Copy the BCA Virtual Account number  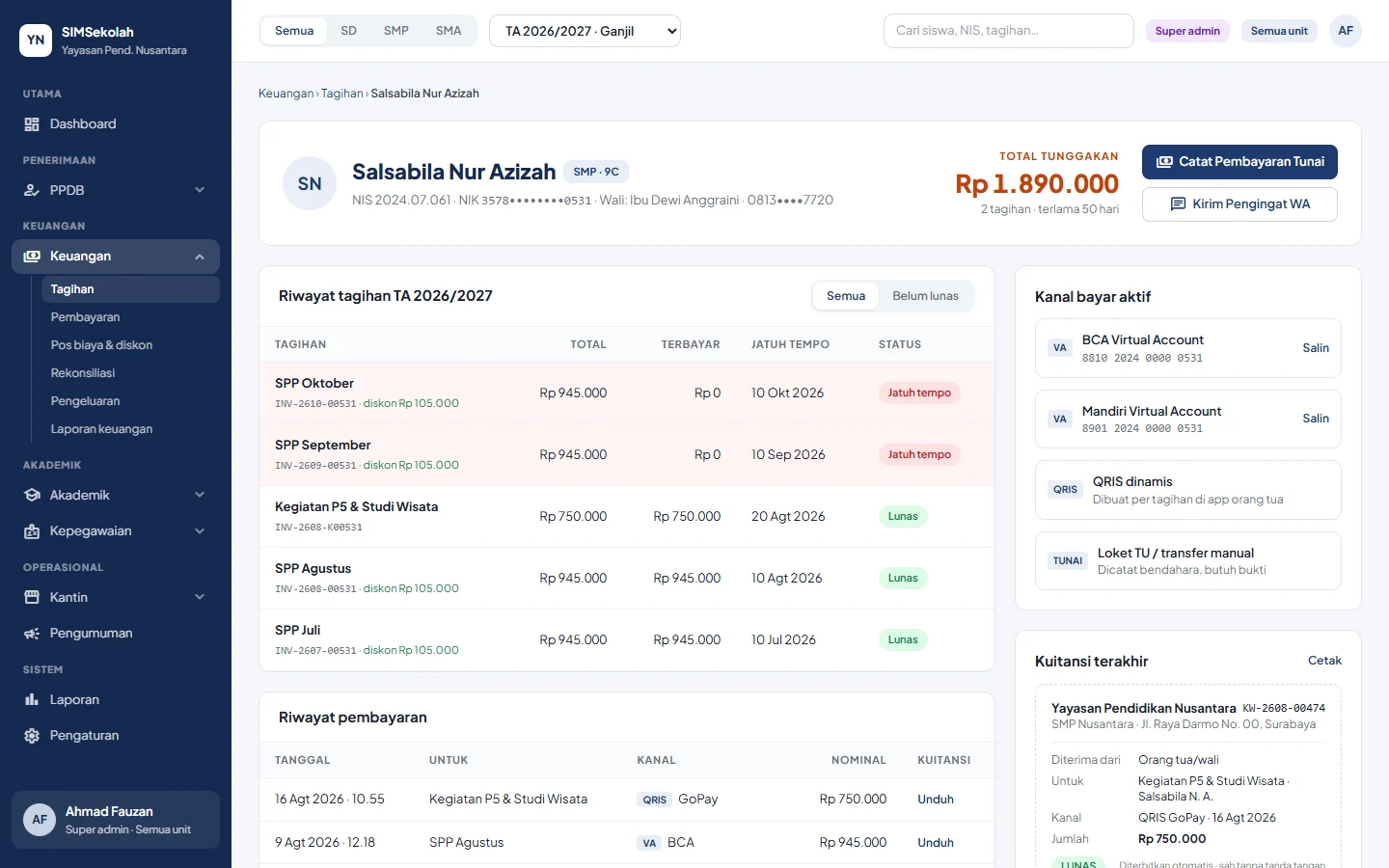tap(1316, 348)
